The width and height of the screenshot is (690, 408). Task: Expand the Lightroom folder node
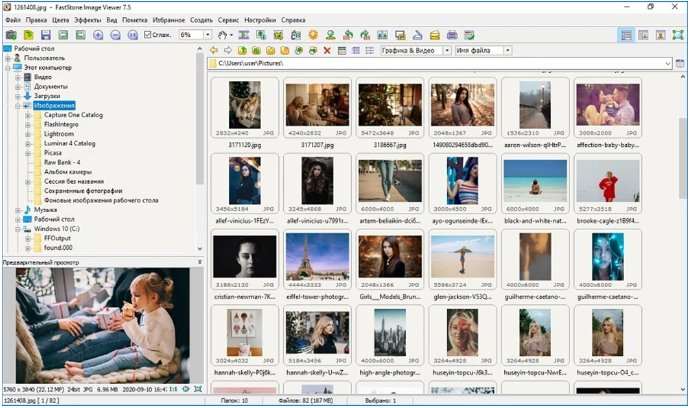point(29,133)
